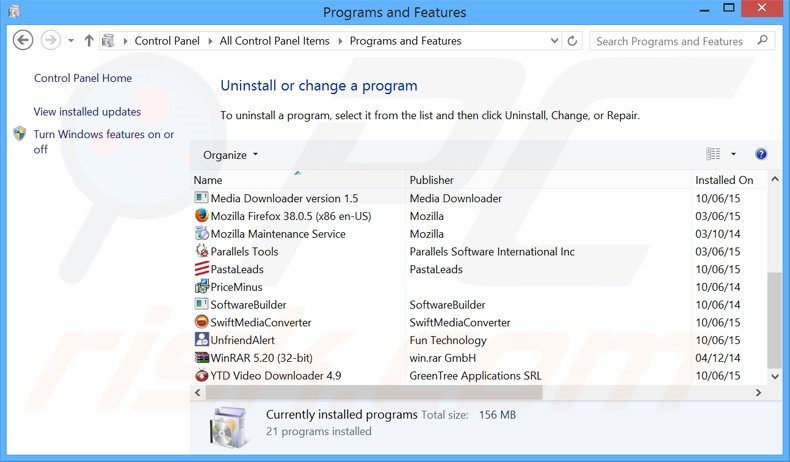This screenshot has height=462, width=790.
Task: Select the PriceMinus icon
Action: coord(202,287)
